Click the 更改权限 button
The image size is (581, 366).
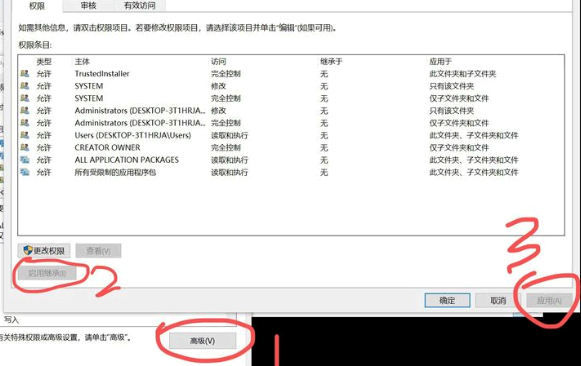point(44,251)
